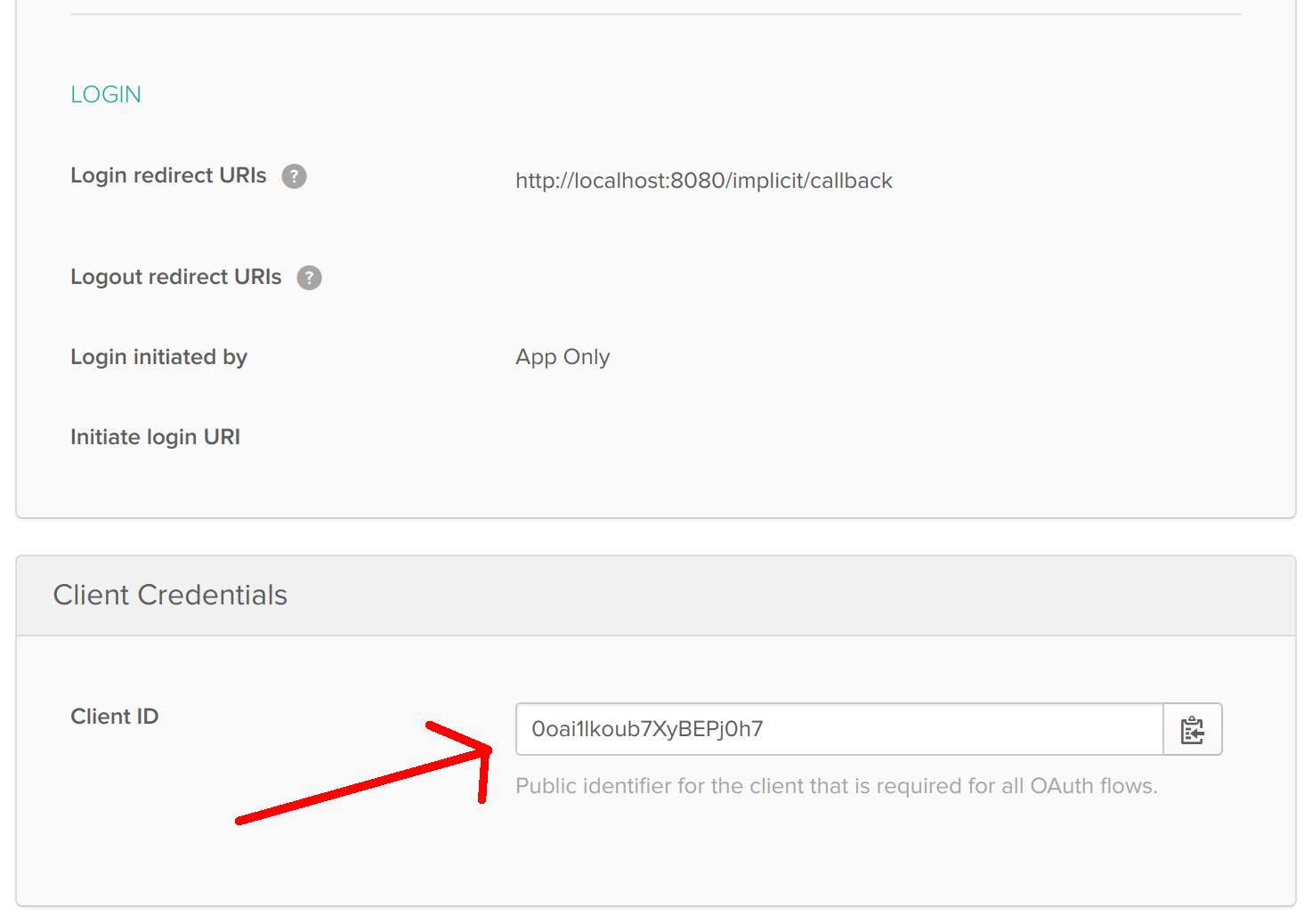This screenshot has width=1312, height=924.
Task: Click the Login redirect URIs label
Action: point(168,175)
